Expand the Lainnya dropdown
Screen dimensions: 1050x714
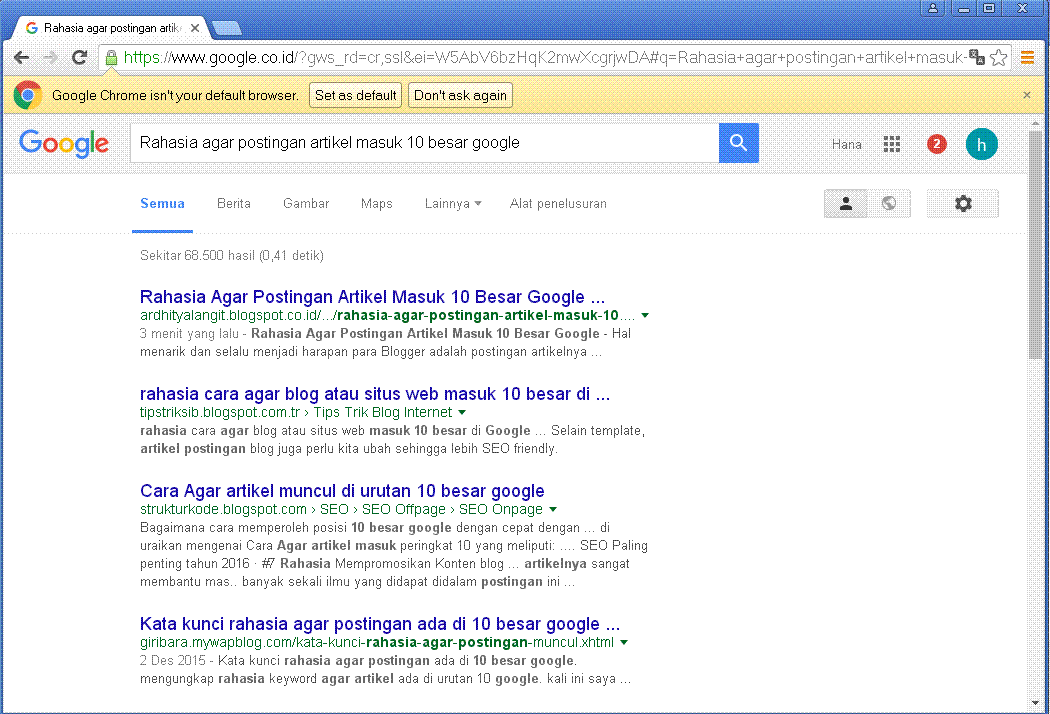point(453,204)
